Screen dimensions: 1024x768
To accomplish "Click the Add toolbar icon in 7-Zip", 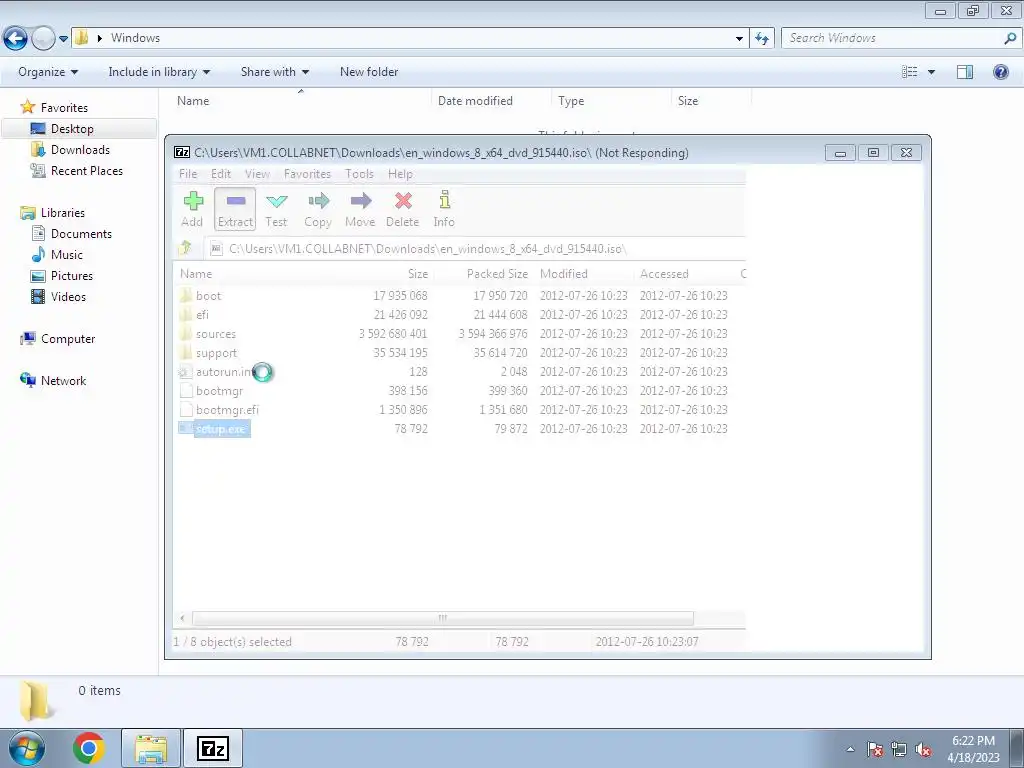I will tap(193, 209).
